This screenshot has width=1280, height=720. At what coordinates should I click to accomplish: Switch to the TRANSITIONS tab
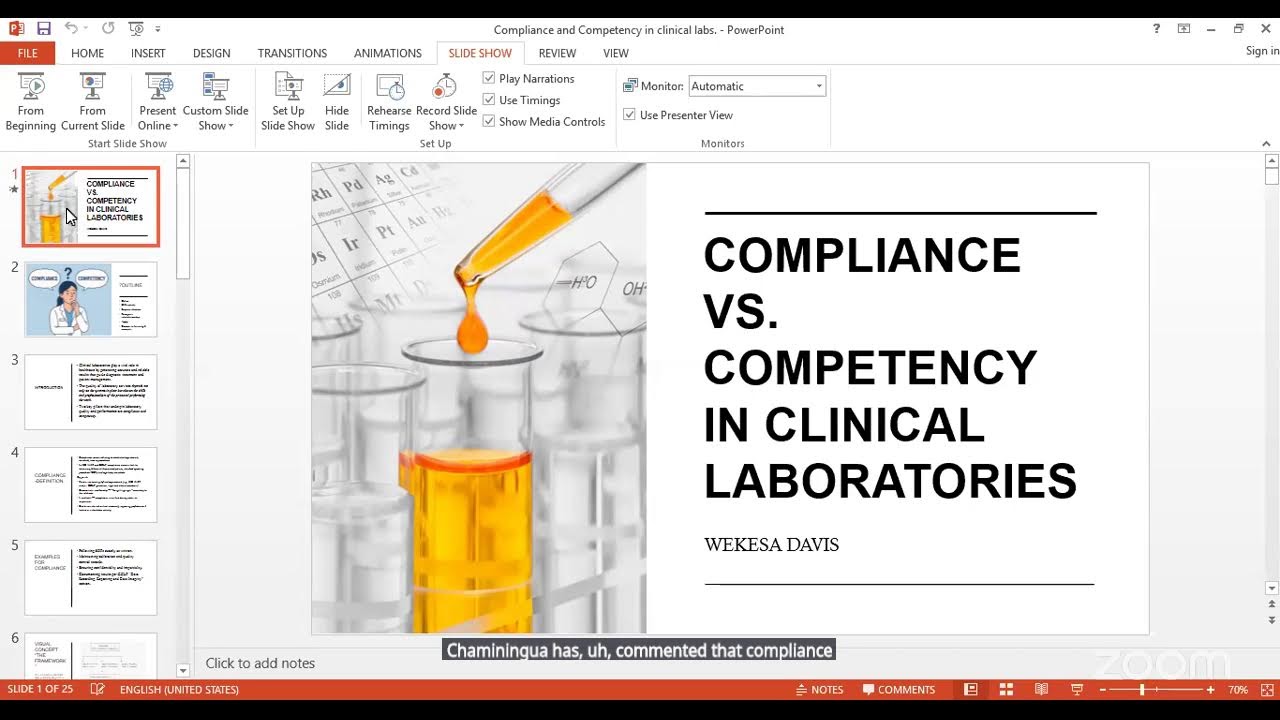coord(292,53)
